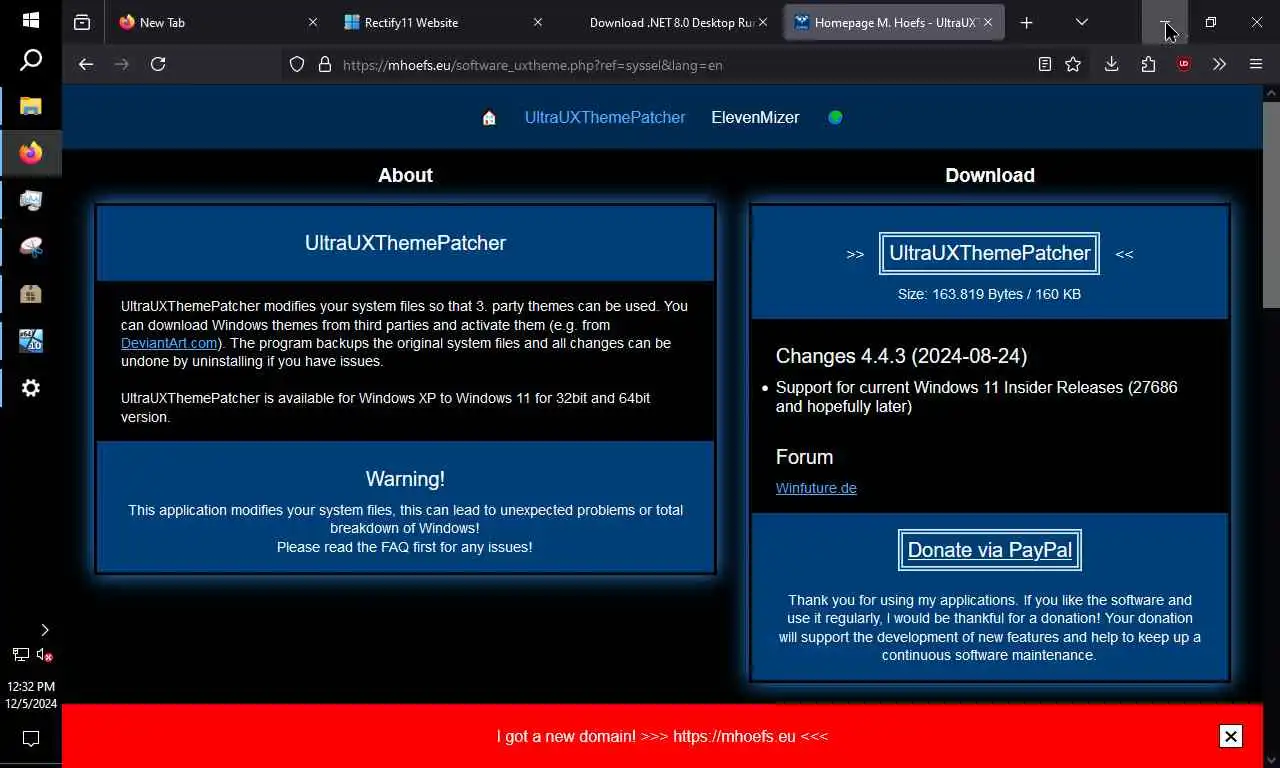This screenshot has width=1280, height=768.
Task: Click the green dot in nav bar
Action: pos(835,117)
